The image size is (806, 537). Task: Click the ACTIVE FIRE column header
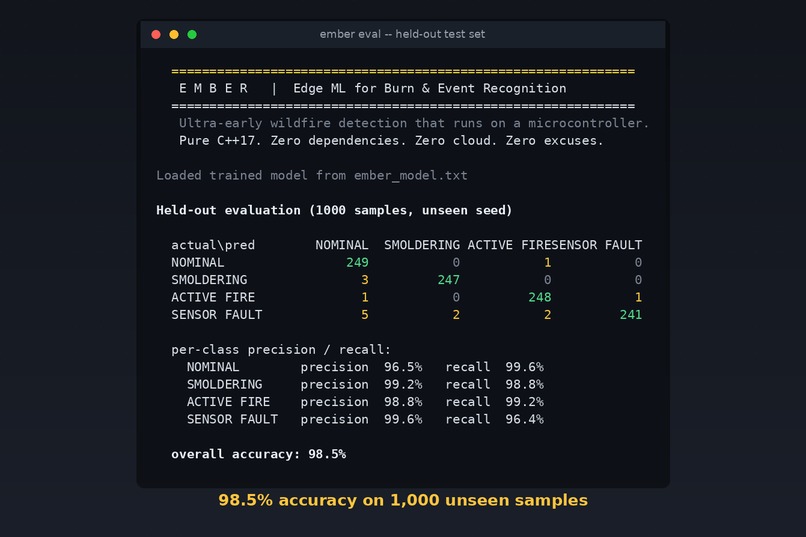509,245
